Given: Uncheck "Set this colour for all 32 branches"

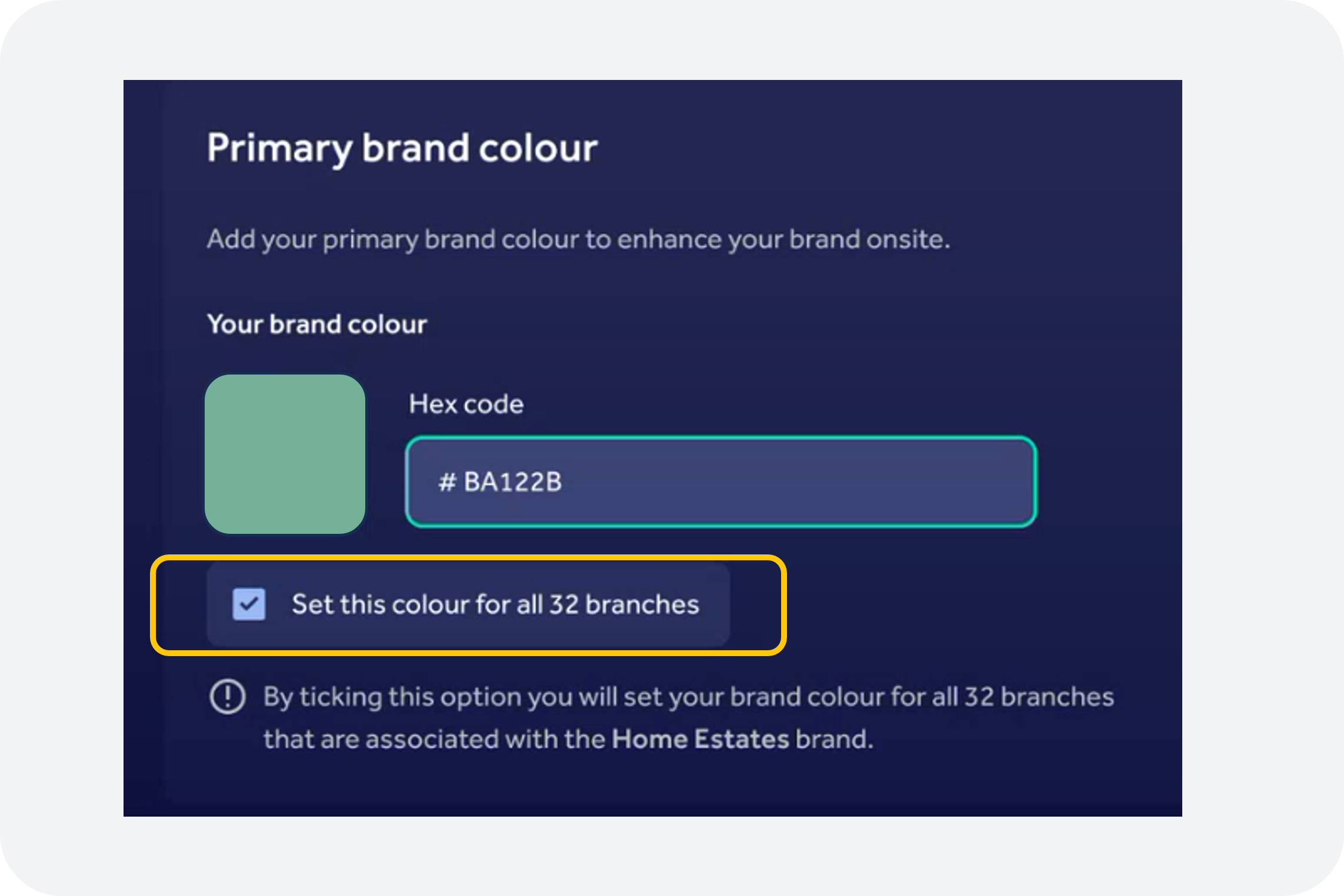Looking at the screenshot, I should [x=249, y=604].
